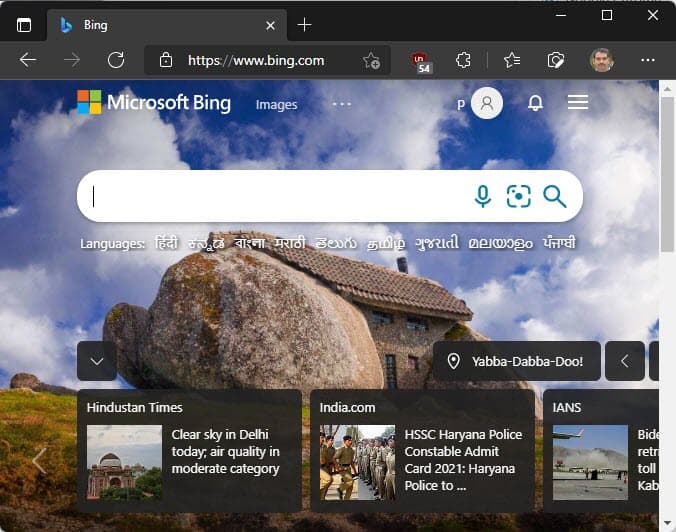Click the microphone voice search icon

[483, 196]
